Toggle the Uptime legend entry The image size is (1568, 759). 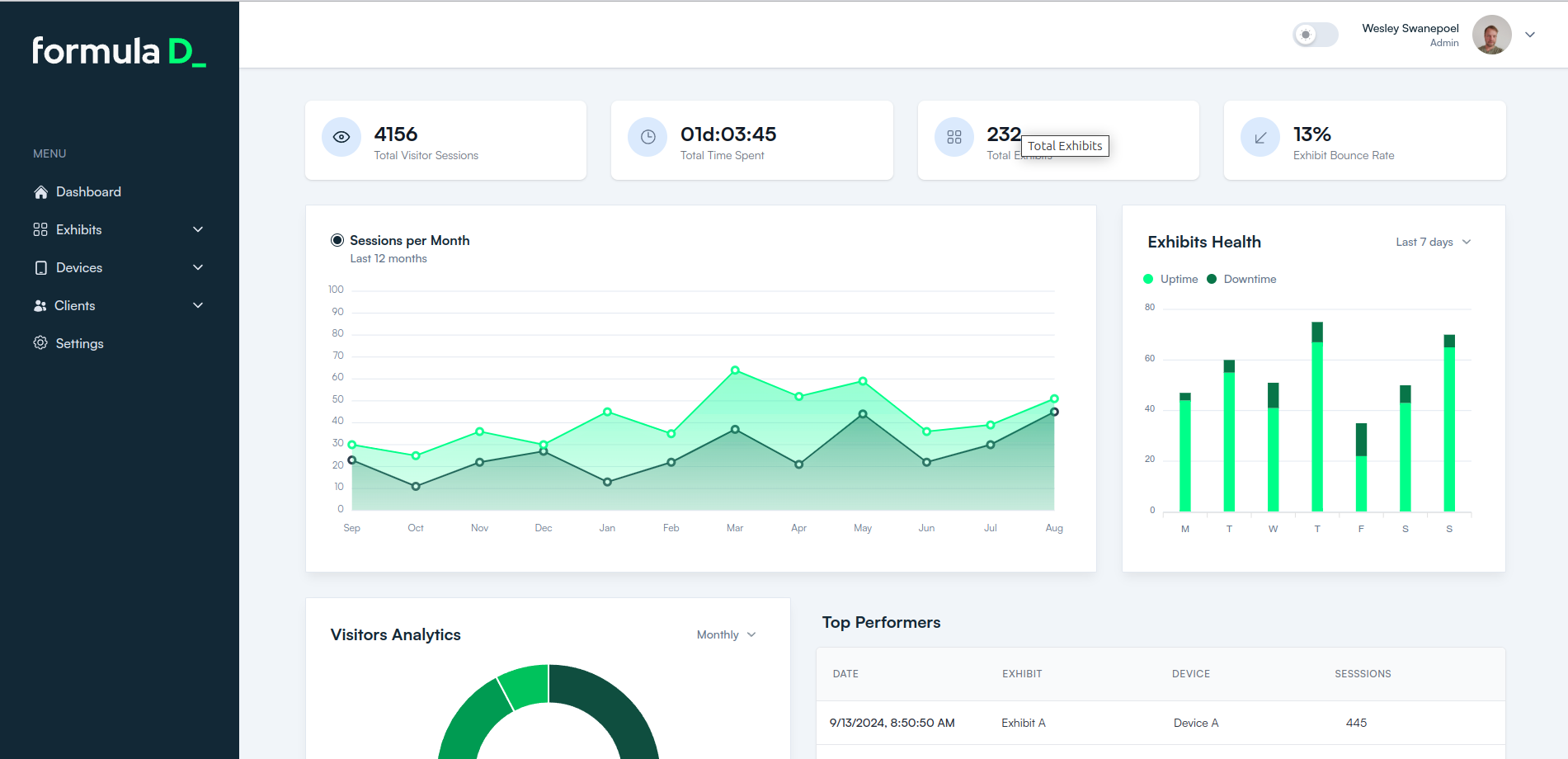click(x=1170, y=279)
